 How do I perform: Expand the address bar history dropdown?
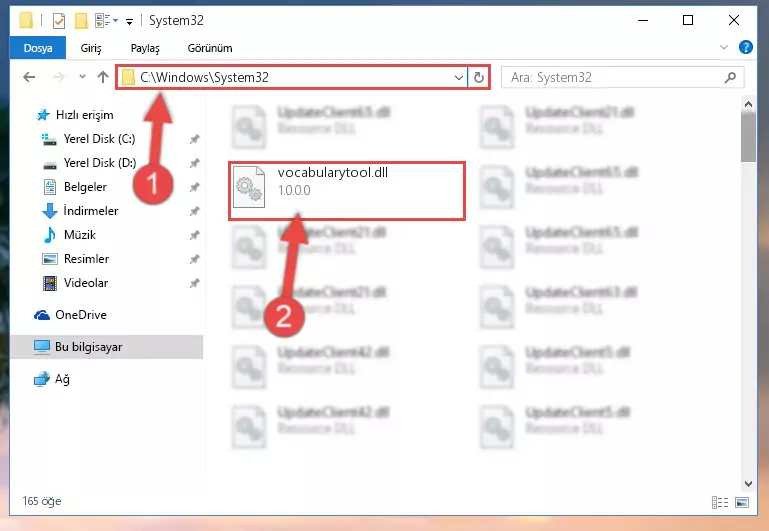coord(459,77)
